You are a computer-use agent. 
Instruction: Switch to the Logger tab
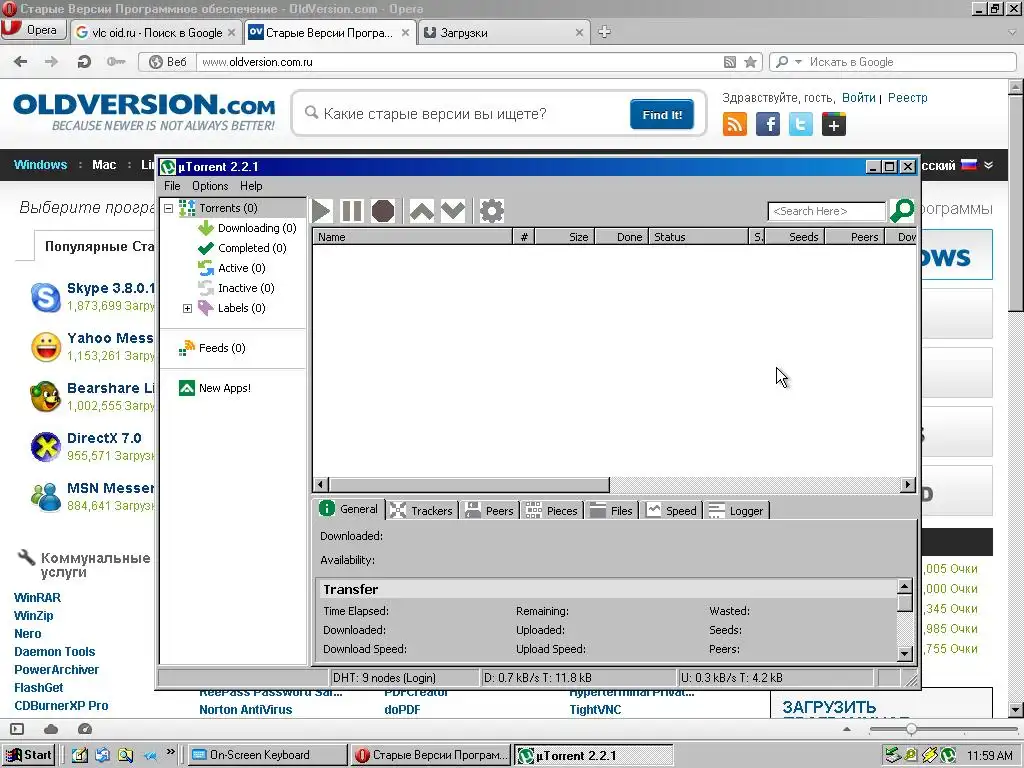737,511
